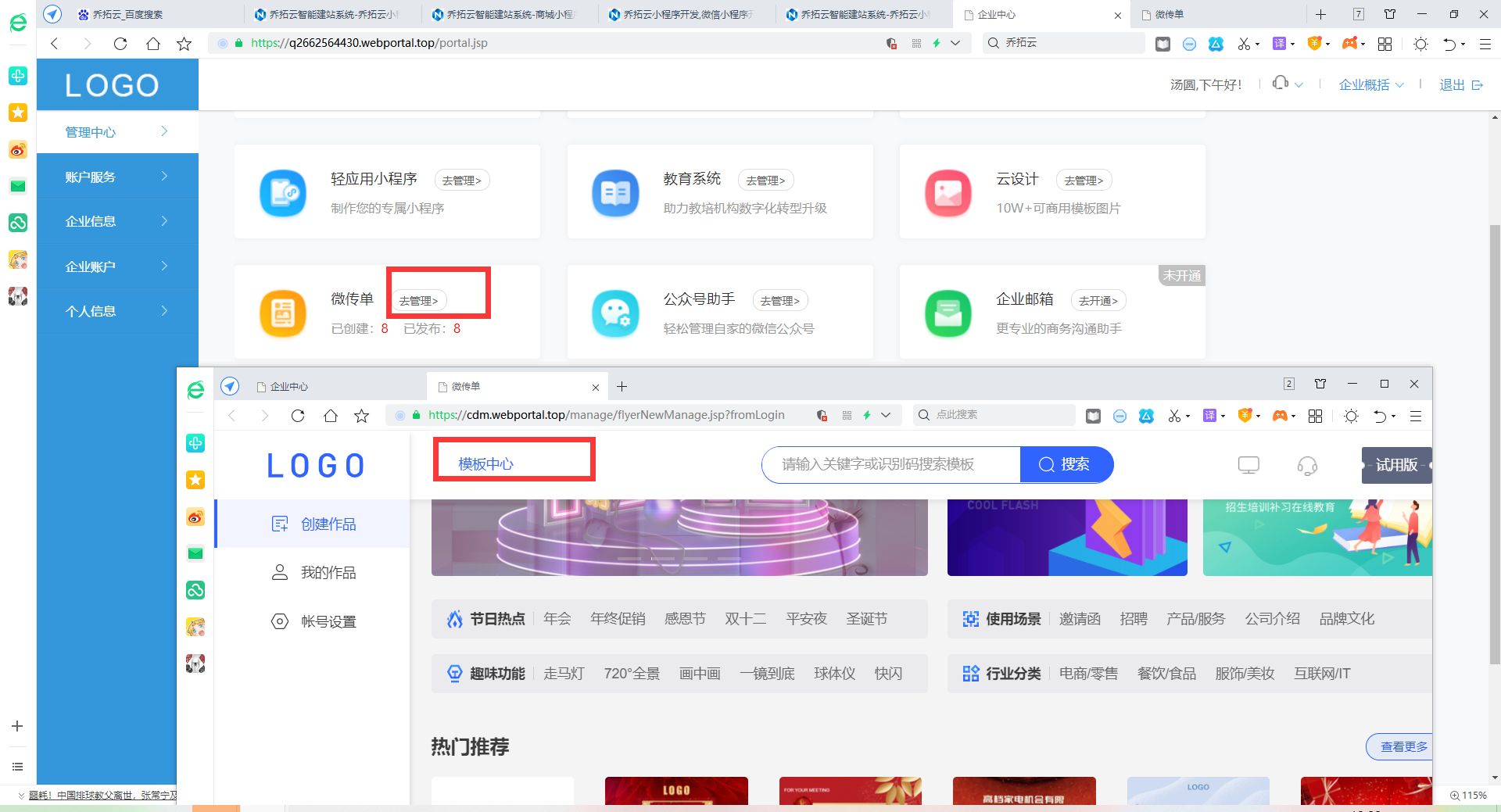Click the translate icon in the back window toolbar
This screenshot has width=1501, height=812.
point(1279,44)
